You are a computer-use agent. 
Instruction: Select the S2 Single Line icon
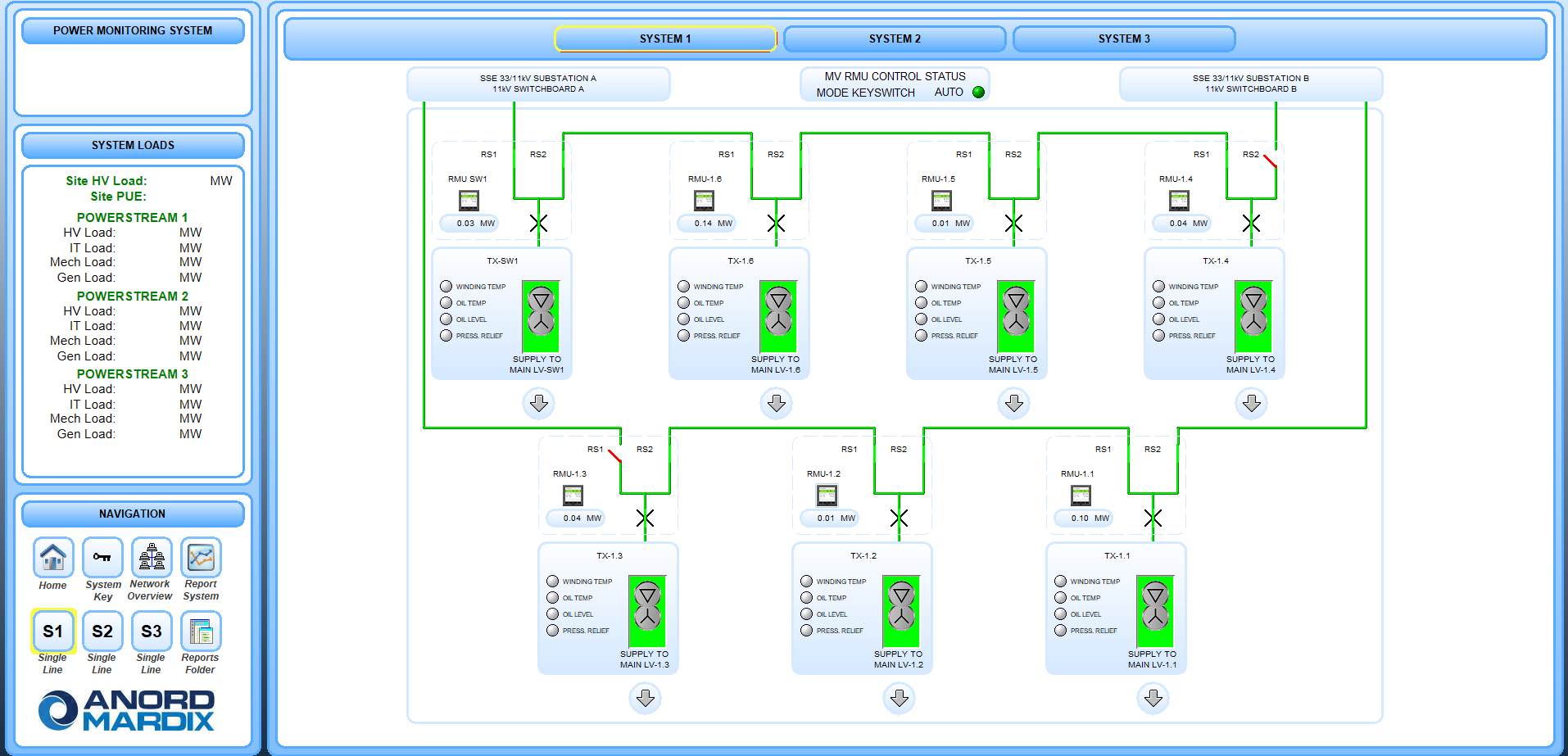(x=102, y=632)
